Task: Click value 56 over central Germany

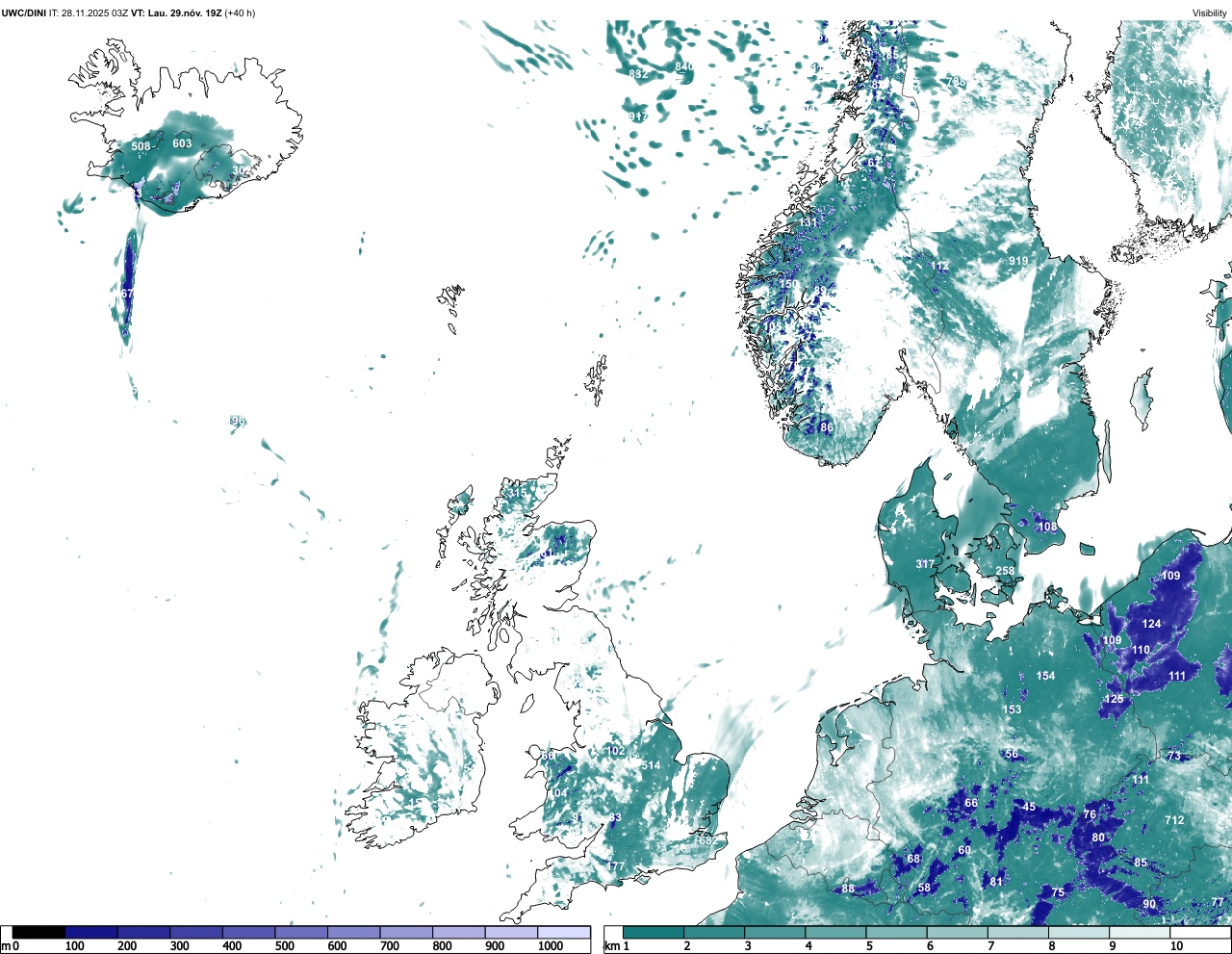Action: coord(1012,755)
